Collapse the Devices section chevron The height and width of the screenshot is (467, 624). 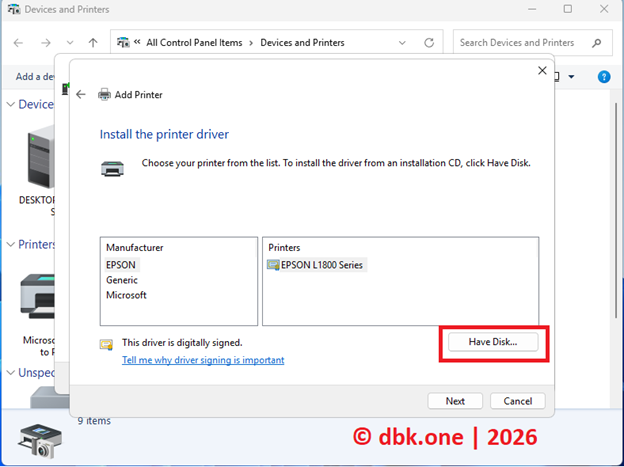point(11,104)
